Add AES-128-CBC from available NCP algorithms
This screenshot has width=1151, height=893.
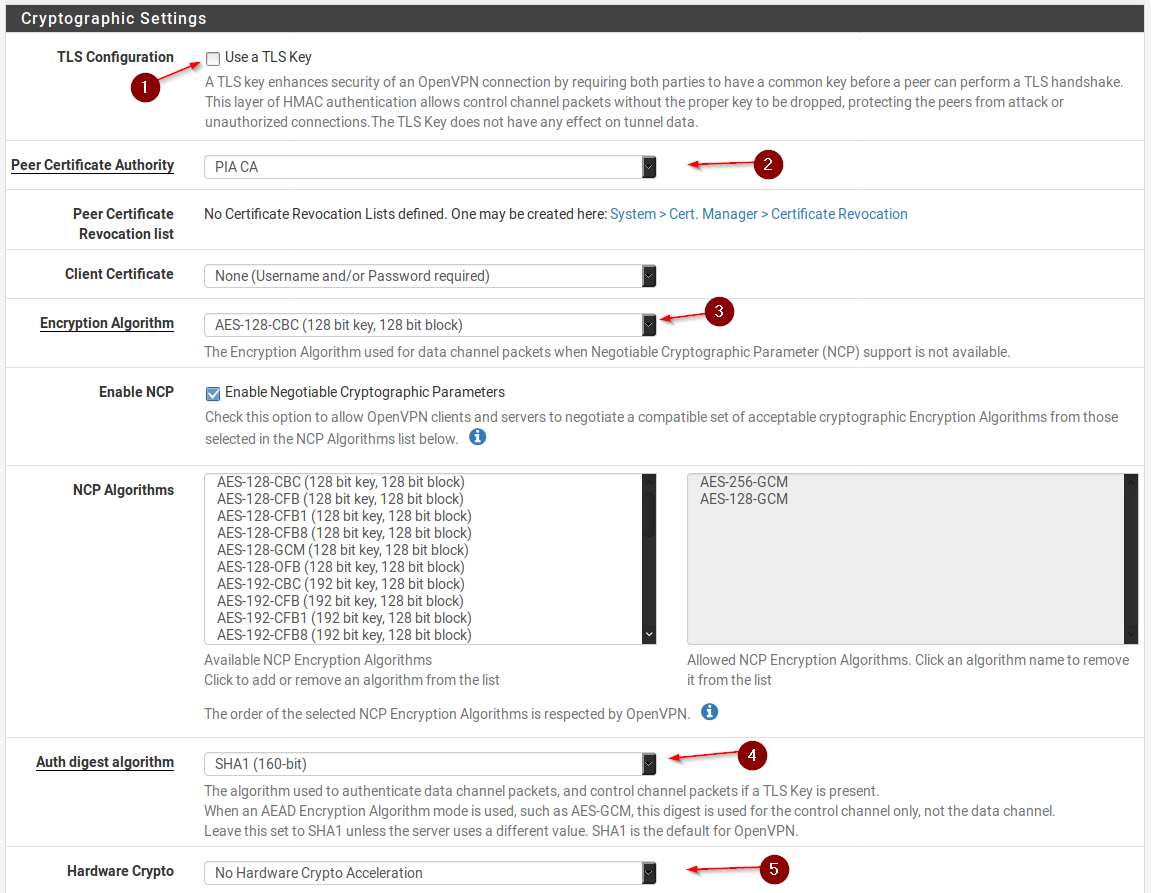(x=340, y=482)
